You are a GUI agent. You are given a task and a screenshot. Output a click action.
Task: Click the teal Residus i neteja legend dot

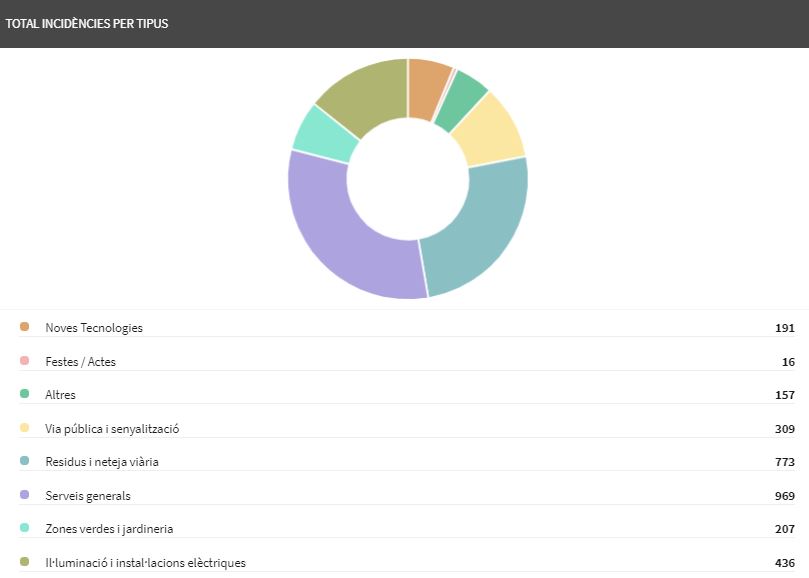point(24,461)
